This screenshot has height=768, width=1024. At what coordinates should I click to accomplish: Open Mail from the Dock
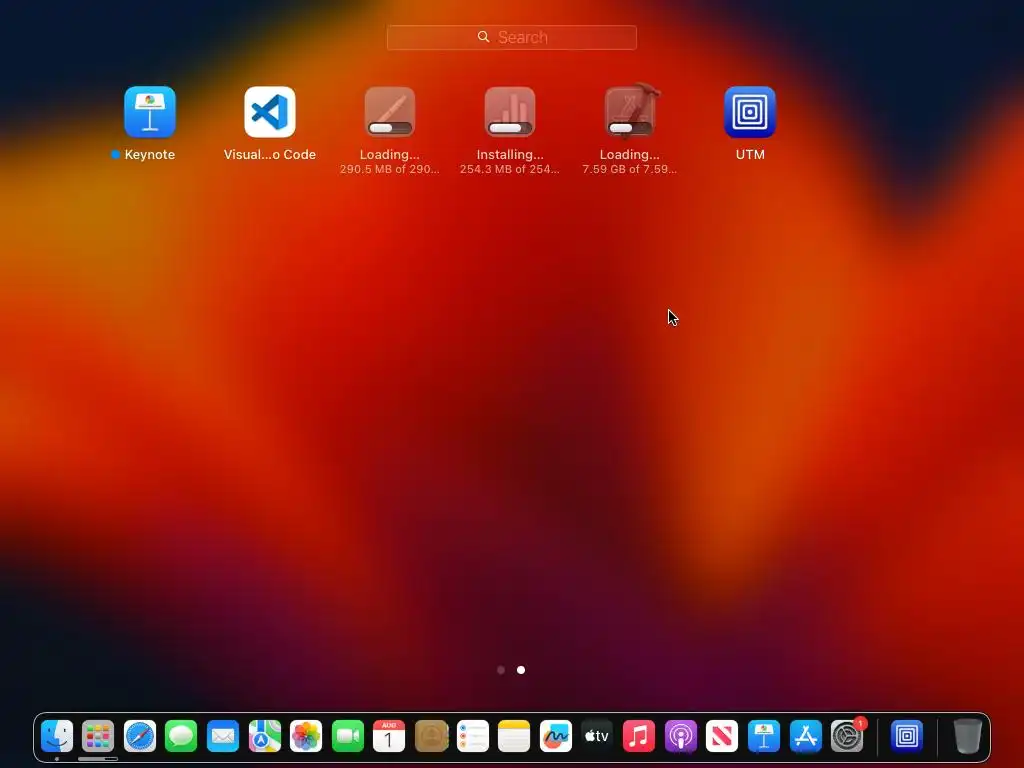pos(223,736)
